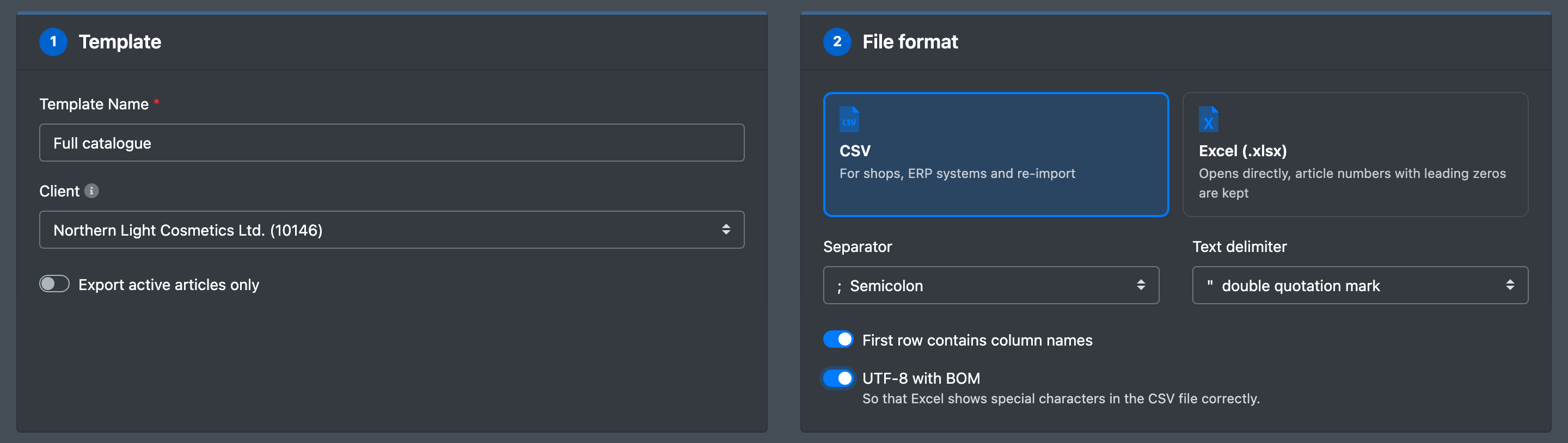Click the "Export active articles only" label
Viewport: 1568px width, 443px height.
[169, 285]
